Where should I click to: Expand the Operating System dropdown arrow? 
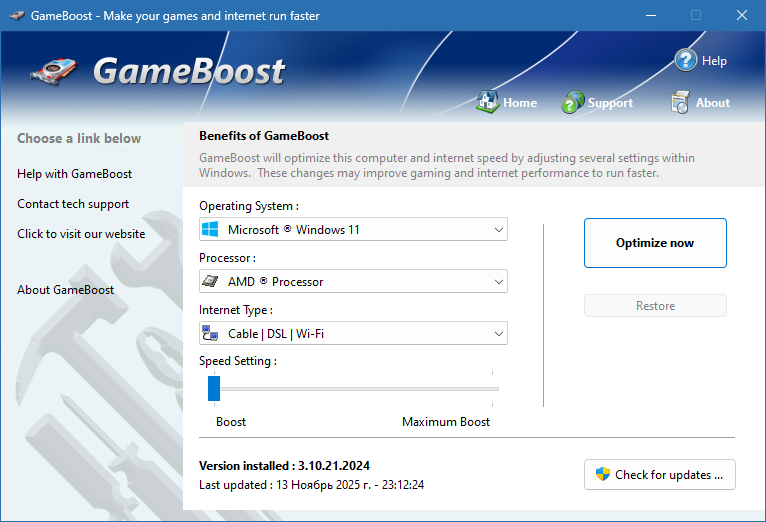tap(498, 230)
